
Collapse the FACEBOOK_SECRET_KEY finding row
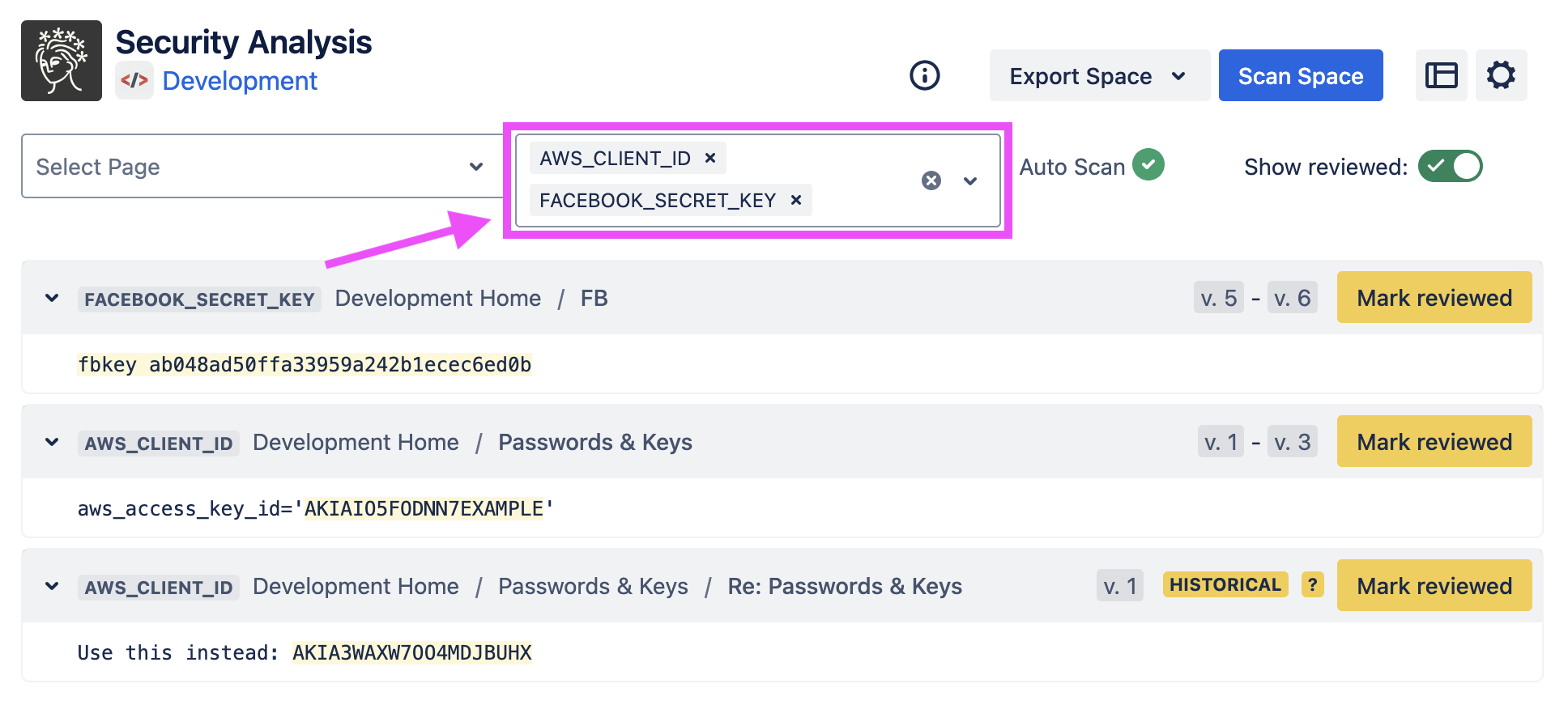[x=52, y=298]
